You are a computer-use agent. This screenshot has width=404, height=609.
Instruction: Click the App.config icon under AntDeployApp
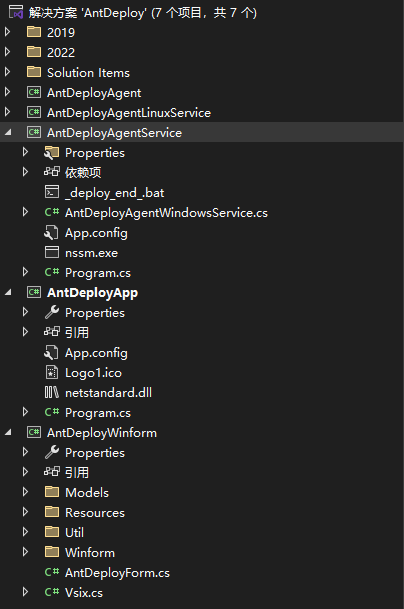click(x=51, y=352)
